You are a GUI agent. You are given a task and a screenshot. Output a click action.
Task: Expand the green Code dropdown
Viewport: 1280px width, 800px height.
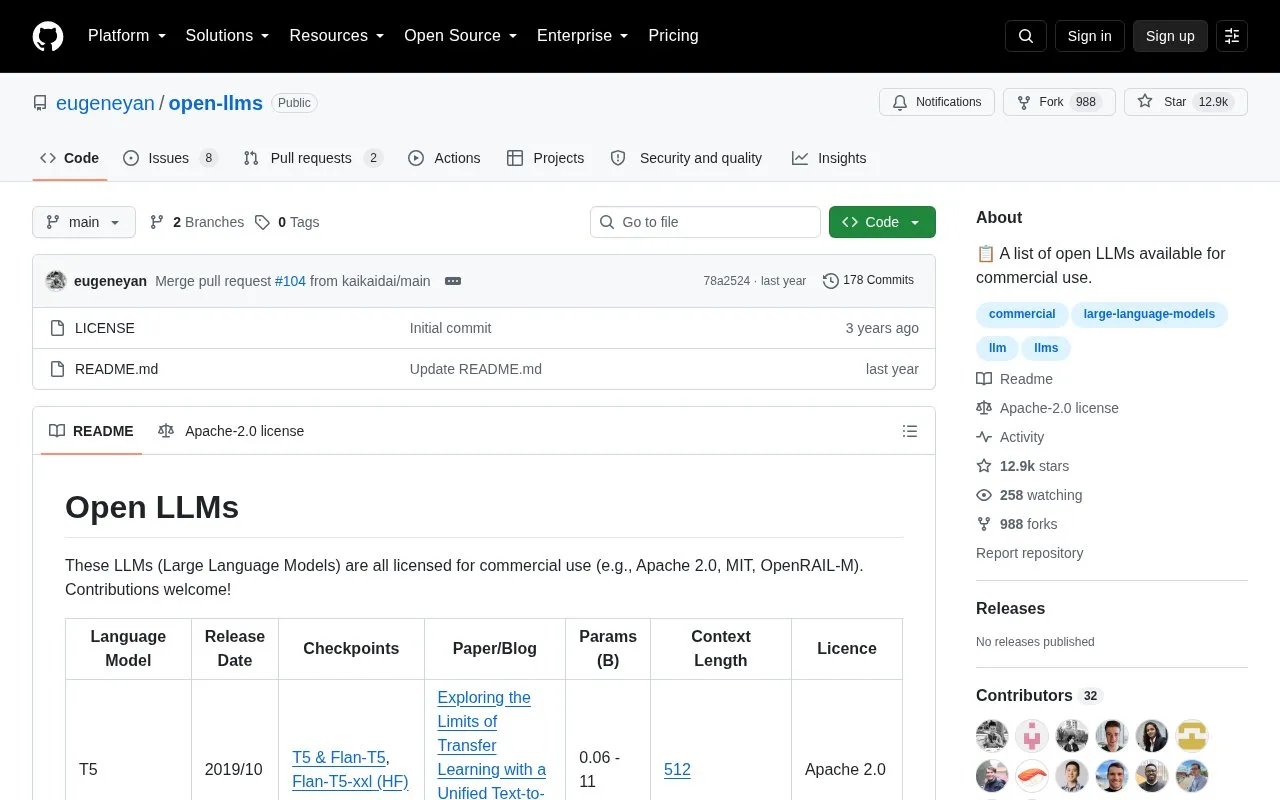tap(882, 222)
